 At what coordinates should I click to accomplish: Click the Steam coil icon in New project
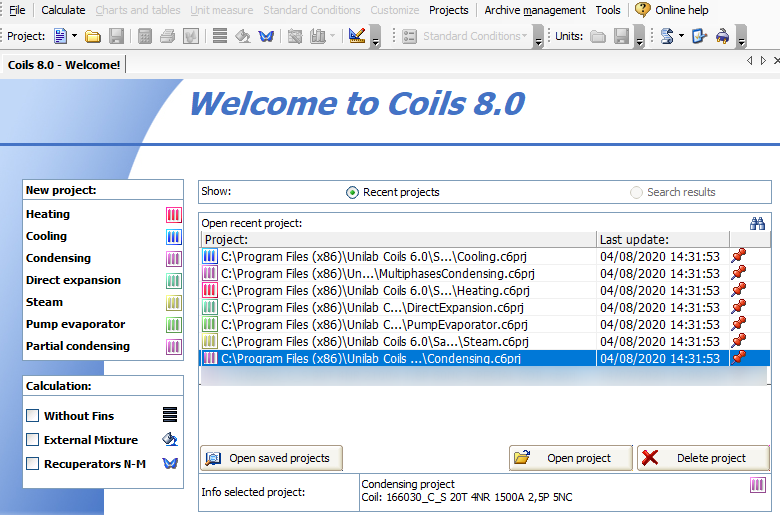point(174,303)
